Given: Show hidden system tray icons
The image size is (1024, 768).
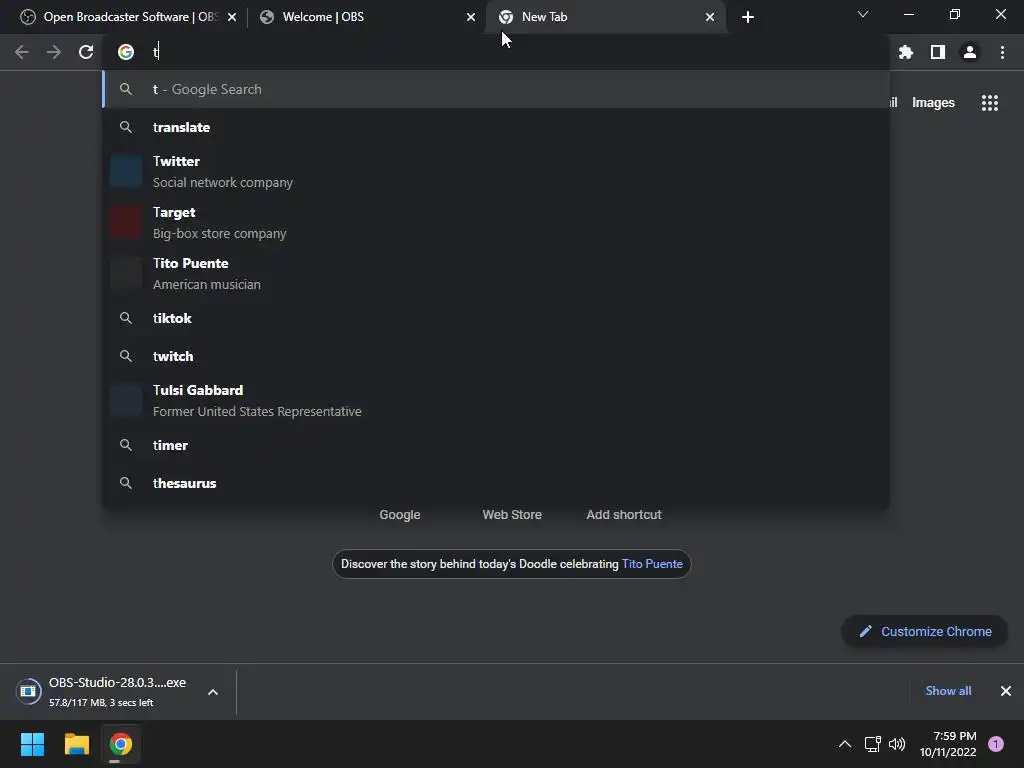Looking at the screenshot, I should tap(844, 744).
